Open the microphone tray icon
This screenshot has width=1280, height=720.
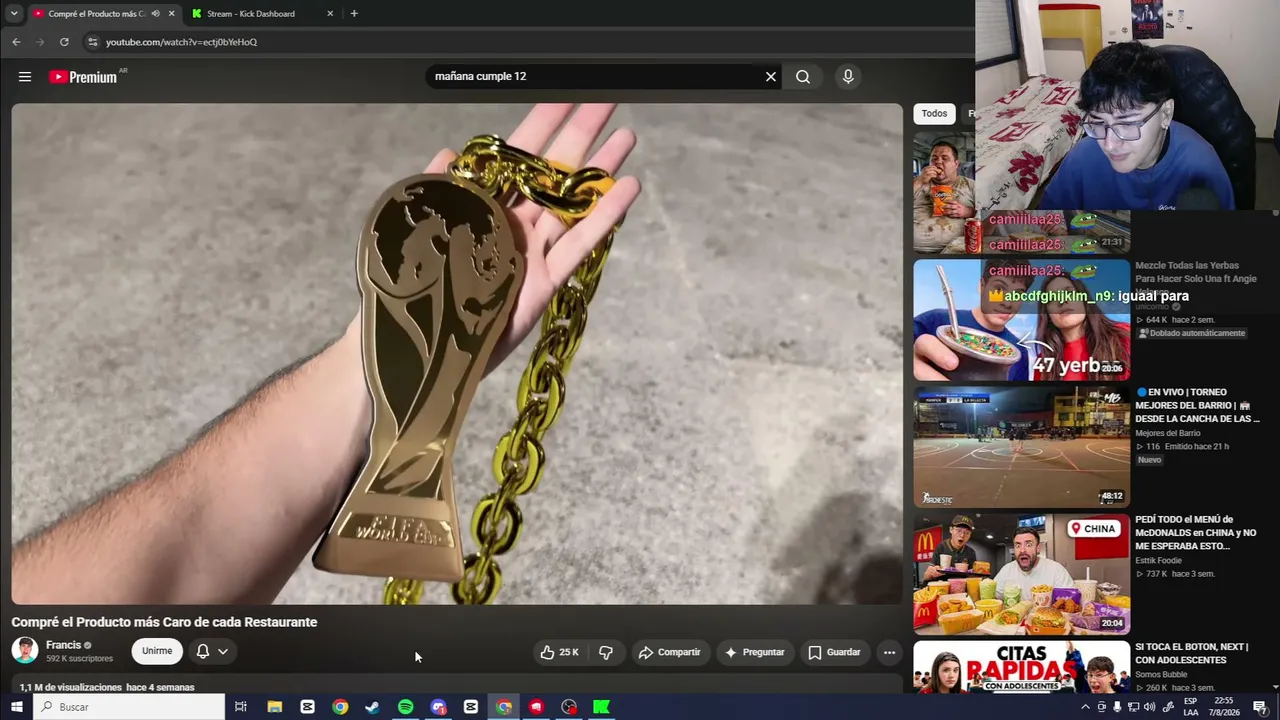(1117, 707)
